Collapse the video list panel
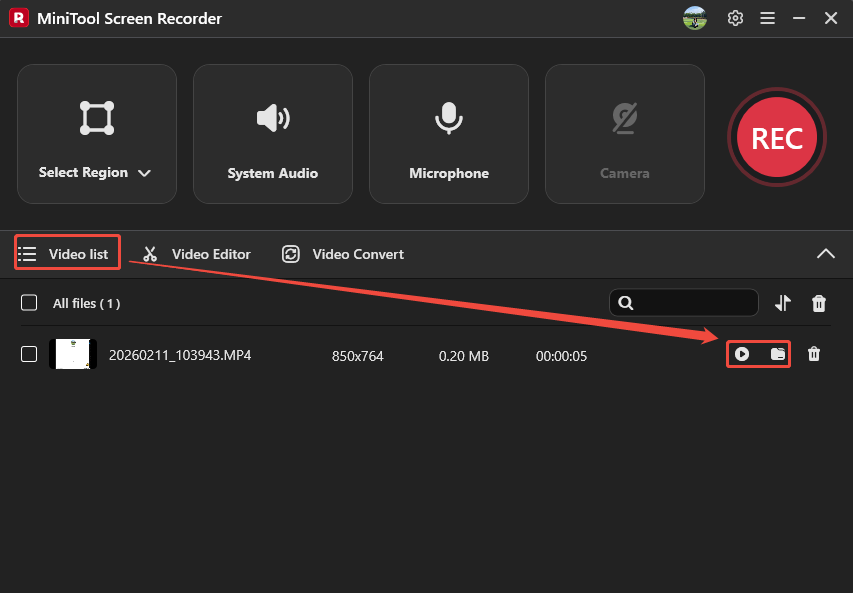This screenshot has height=593, width=853. pos(826,253)
